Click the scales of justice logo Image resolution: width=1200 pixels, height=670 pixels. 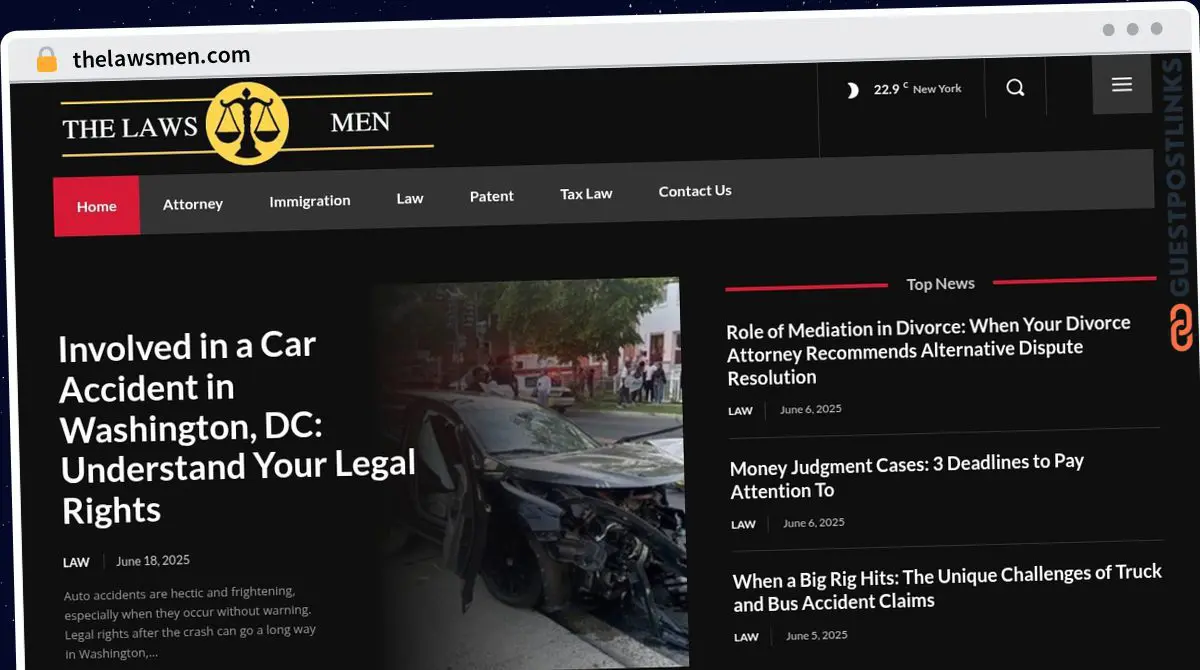247,124
